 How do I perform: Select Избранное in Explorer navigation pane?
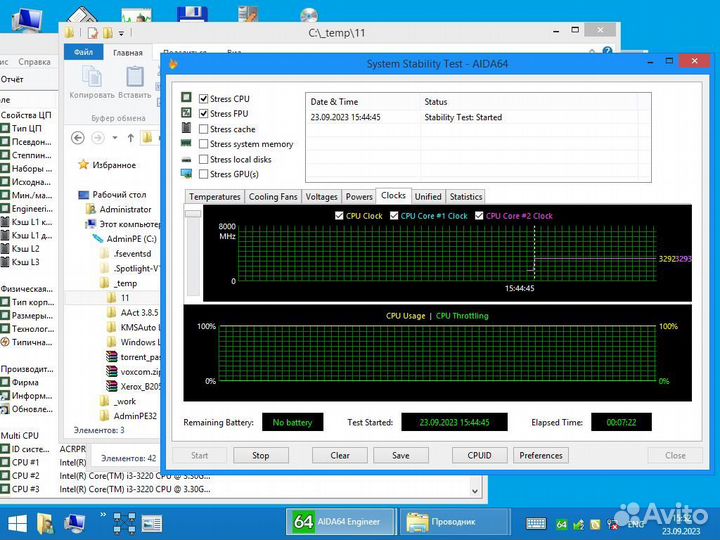pos(114,165)
